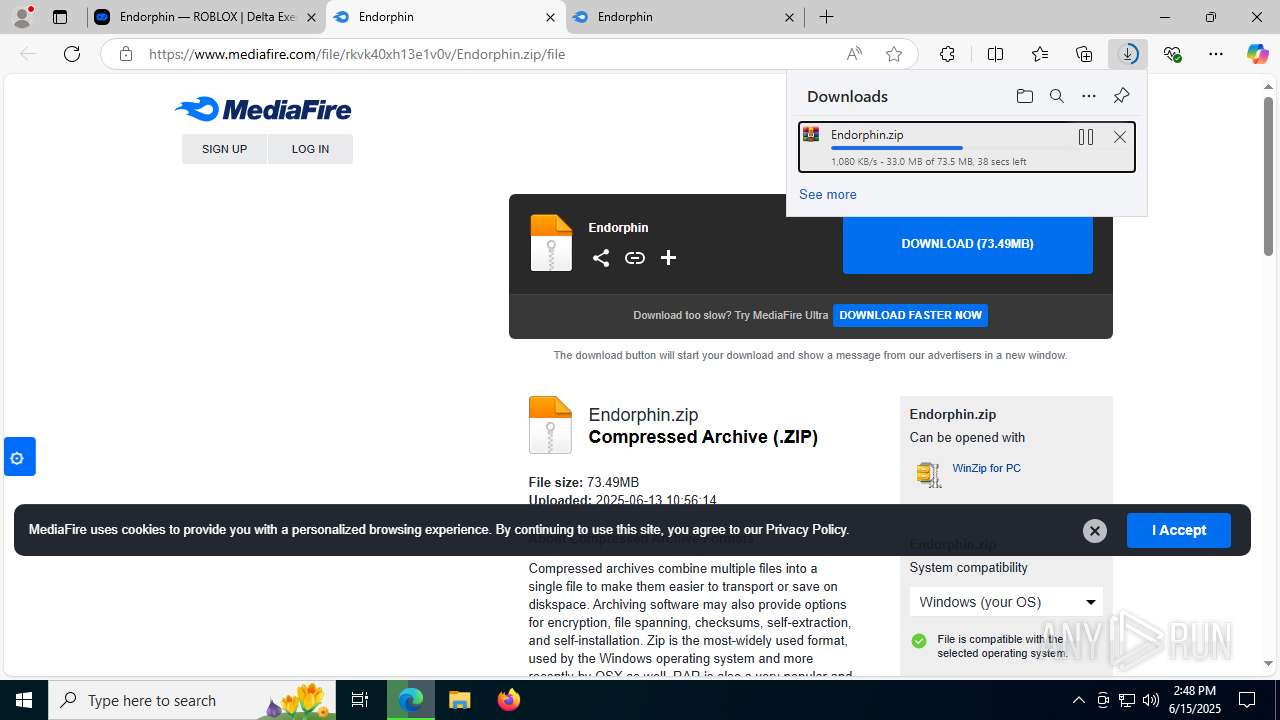The width and height of the screenshot is (1280, 720).
Task: Click I Accept on cookie banner
Action: 1179,530
